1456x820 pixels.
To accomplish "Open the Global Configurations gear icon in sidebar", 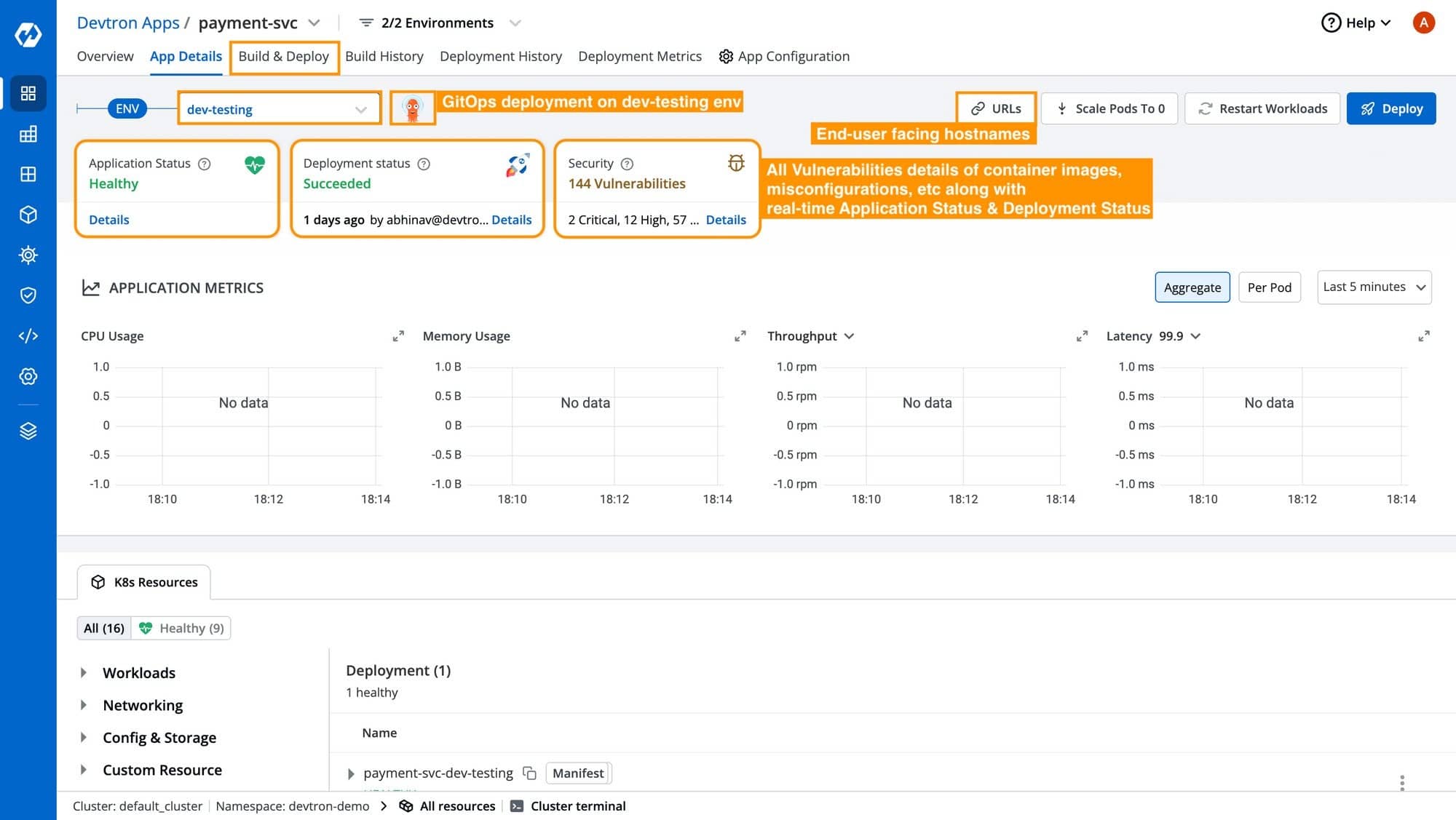I will tap(28, 376).
